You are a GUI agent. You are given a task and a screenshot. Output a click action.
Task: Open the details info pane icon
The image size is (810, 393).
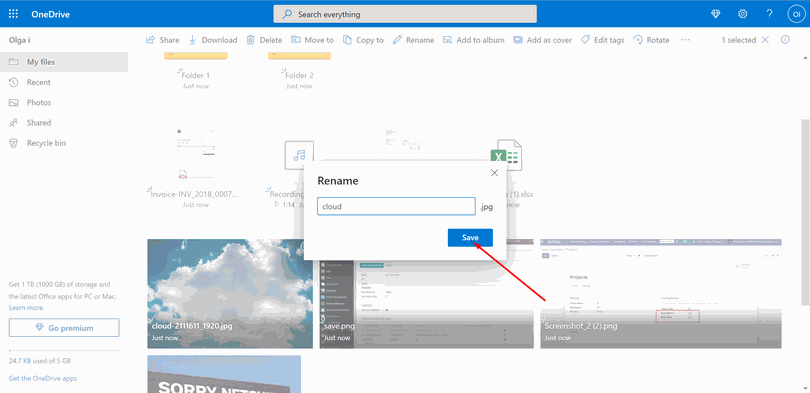[x=785, y=40]
